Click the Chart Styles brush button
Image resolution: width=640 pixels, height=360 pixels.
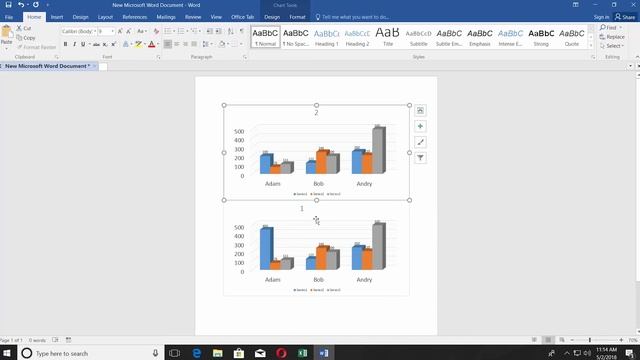(x=420, y=142)
